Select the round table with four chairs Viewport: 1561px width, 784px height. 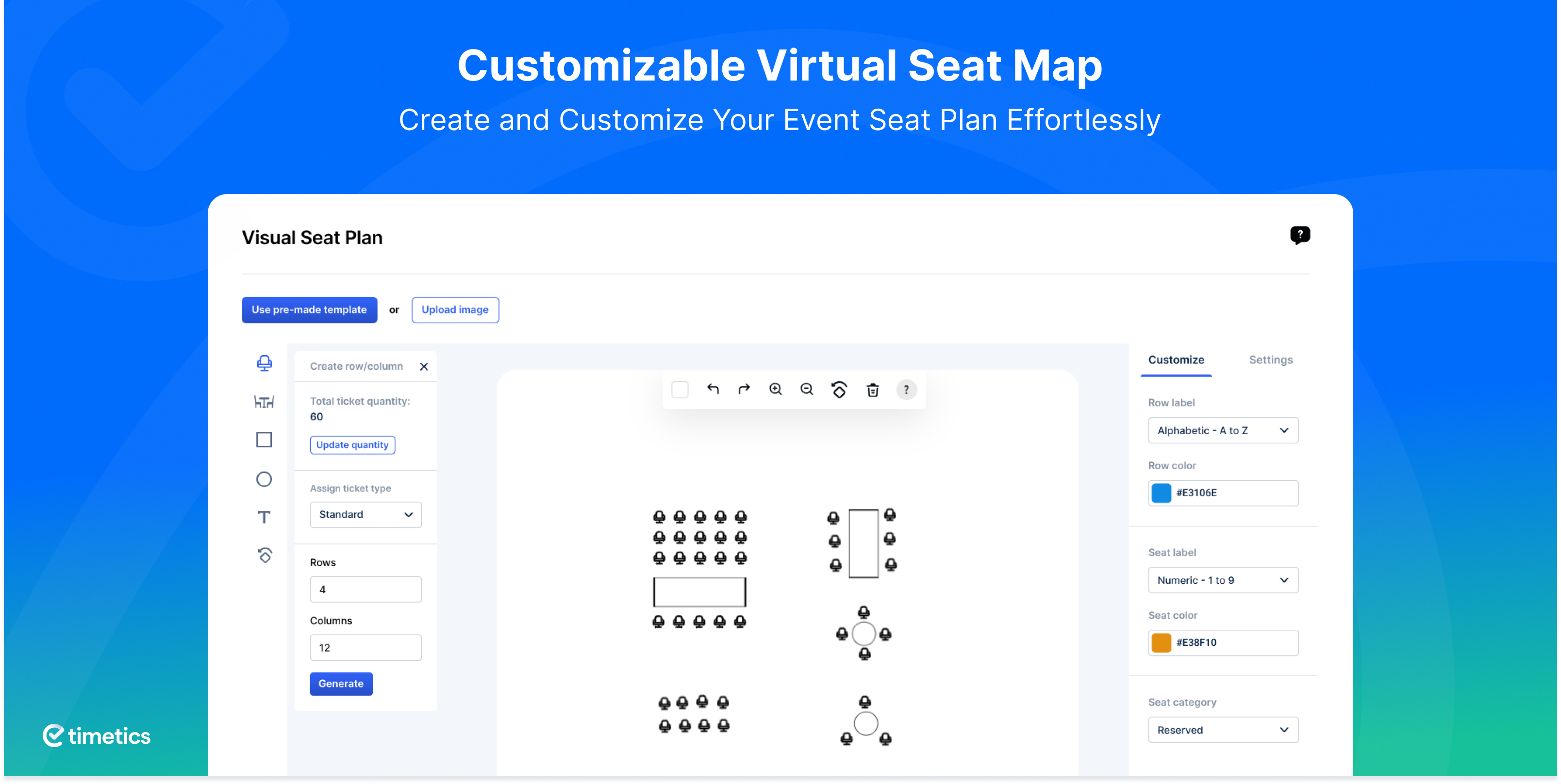(x=864, y=634)
